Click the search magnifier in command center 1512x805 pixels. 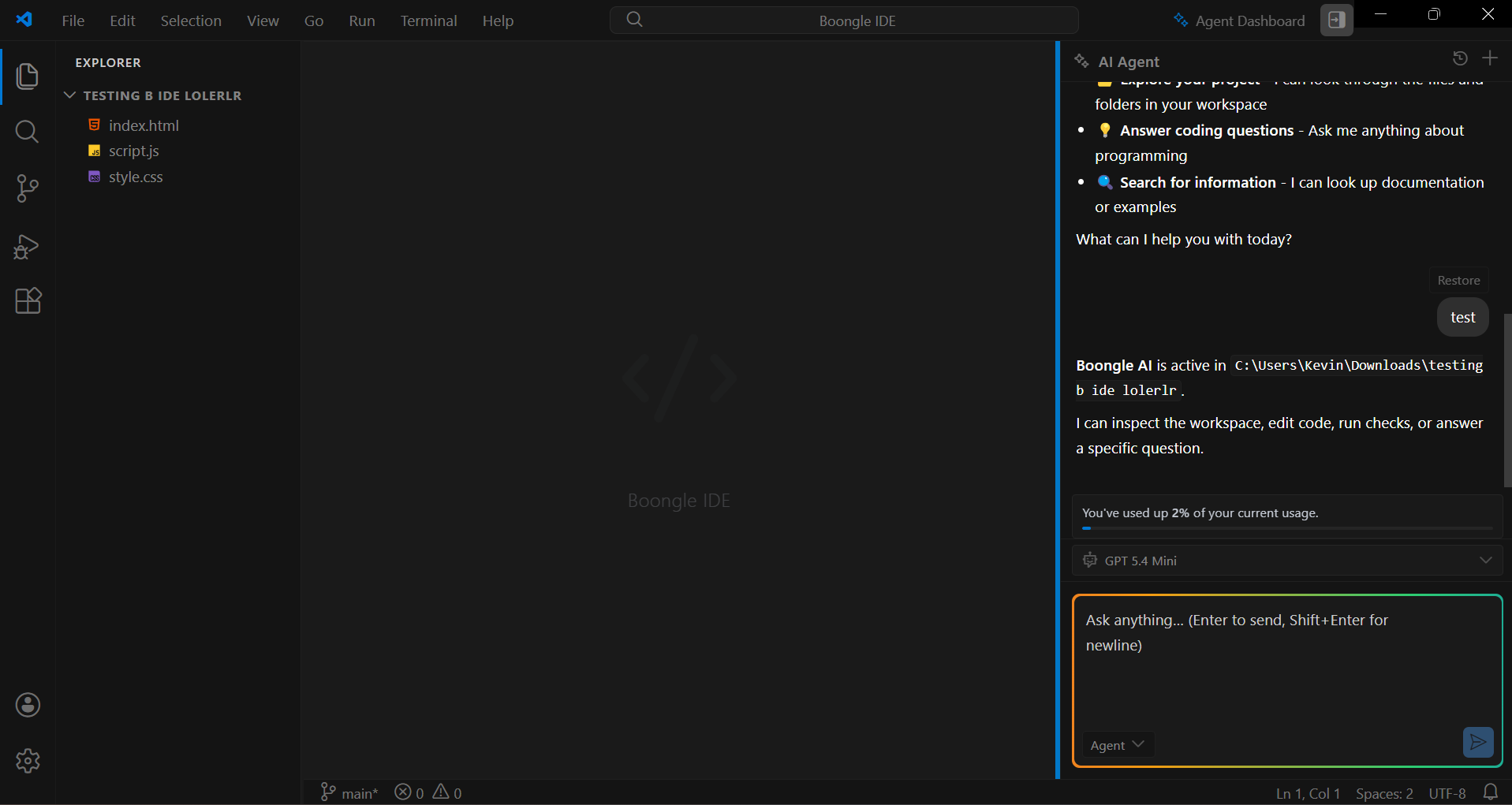click(635, 20)
